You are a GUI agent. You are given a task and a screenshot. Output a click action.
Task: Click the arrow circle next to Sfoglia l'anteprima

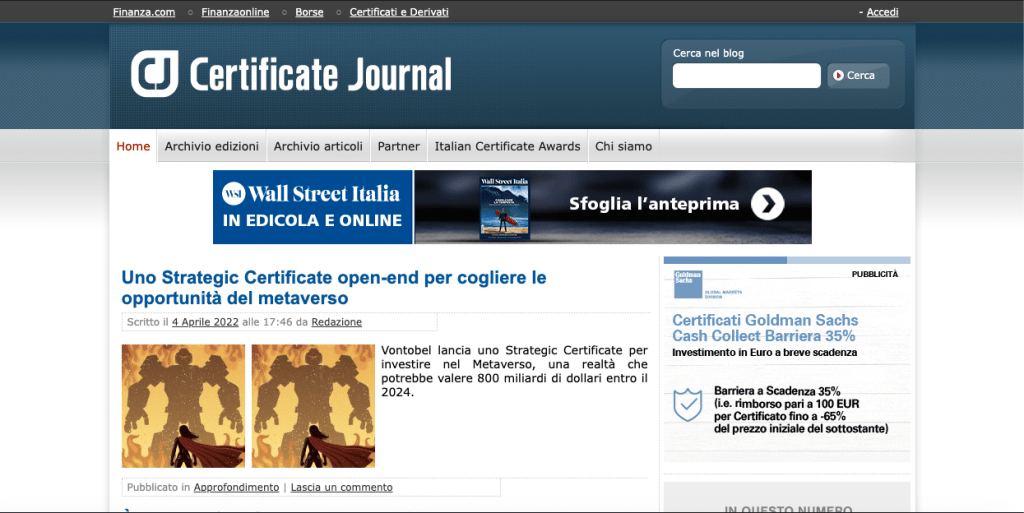coord(767,204)
